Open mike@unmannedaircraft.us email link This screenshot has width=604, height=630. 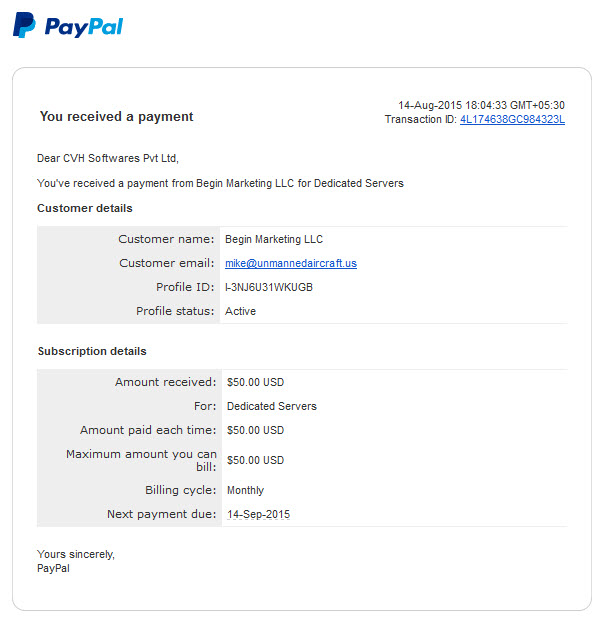291,263
